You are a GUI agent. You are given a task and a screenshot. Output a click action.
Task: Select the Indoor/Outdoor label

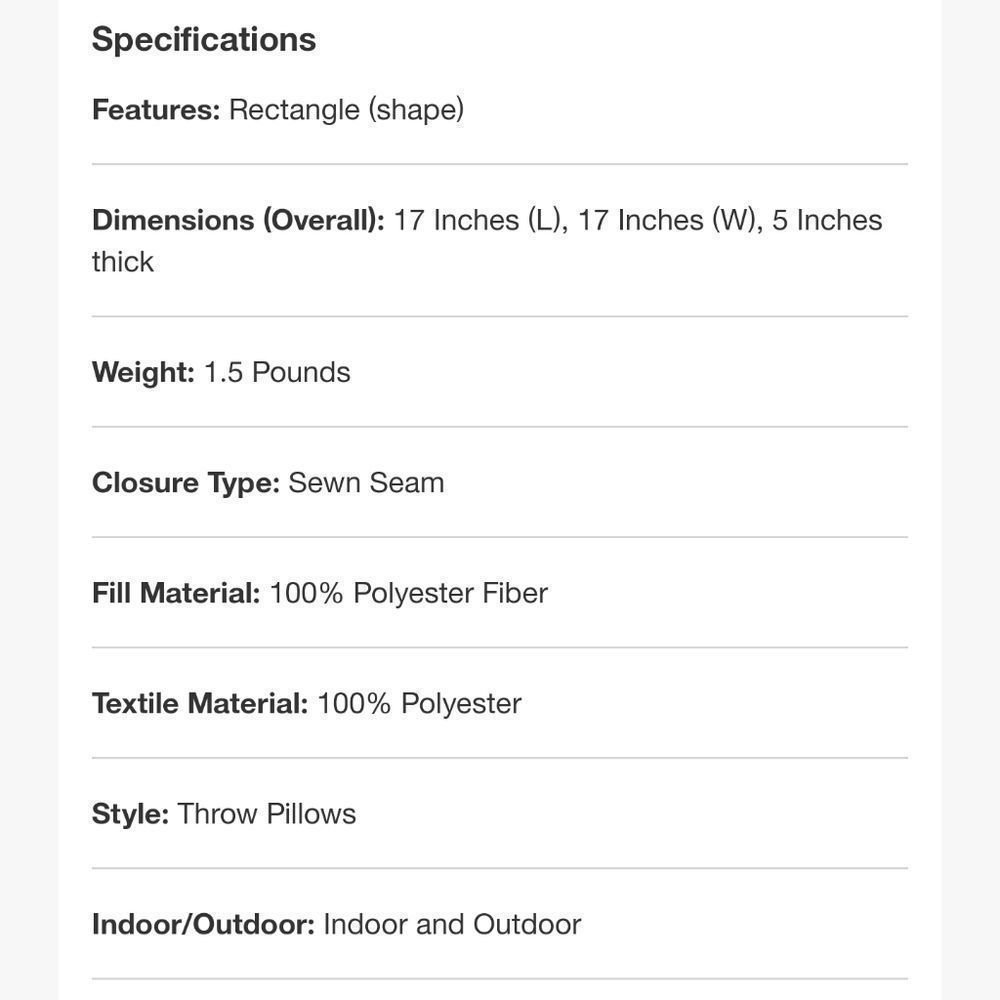coord(203,925)
